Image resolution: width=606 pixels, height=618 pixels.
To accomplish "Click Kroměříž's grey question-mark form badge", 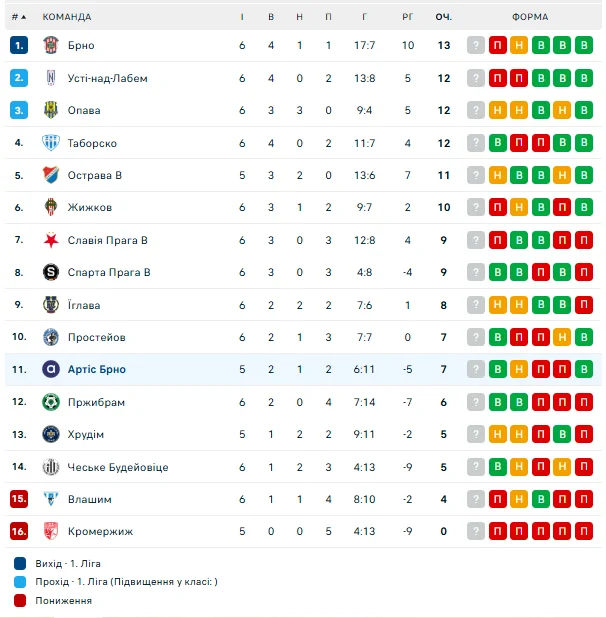I will pyautogui.click(x=475, y=532).
